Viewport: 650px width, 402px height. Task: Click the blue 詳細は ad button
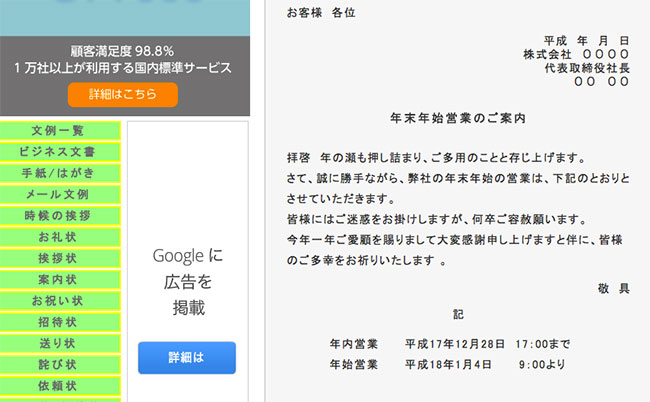(187, 357)
